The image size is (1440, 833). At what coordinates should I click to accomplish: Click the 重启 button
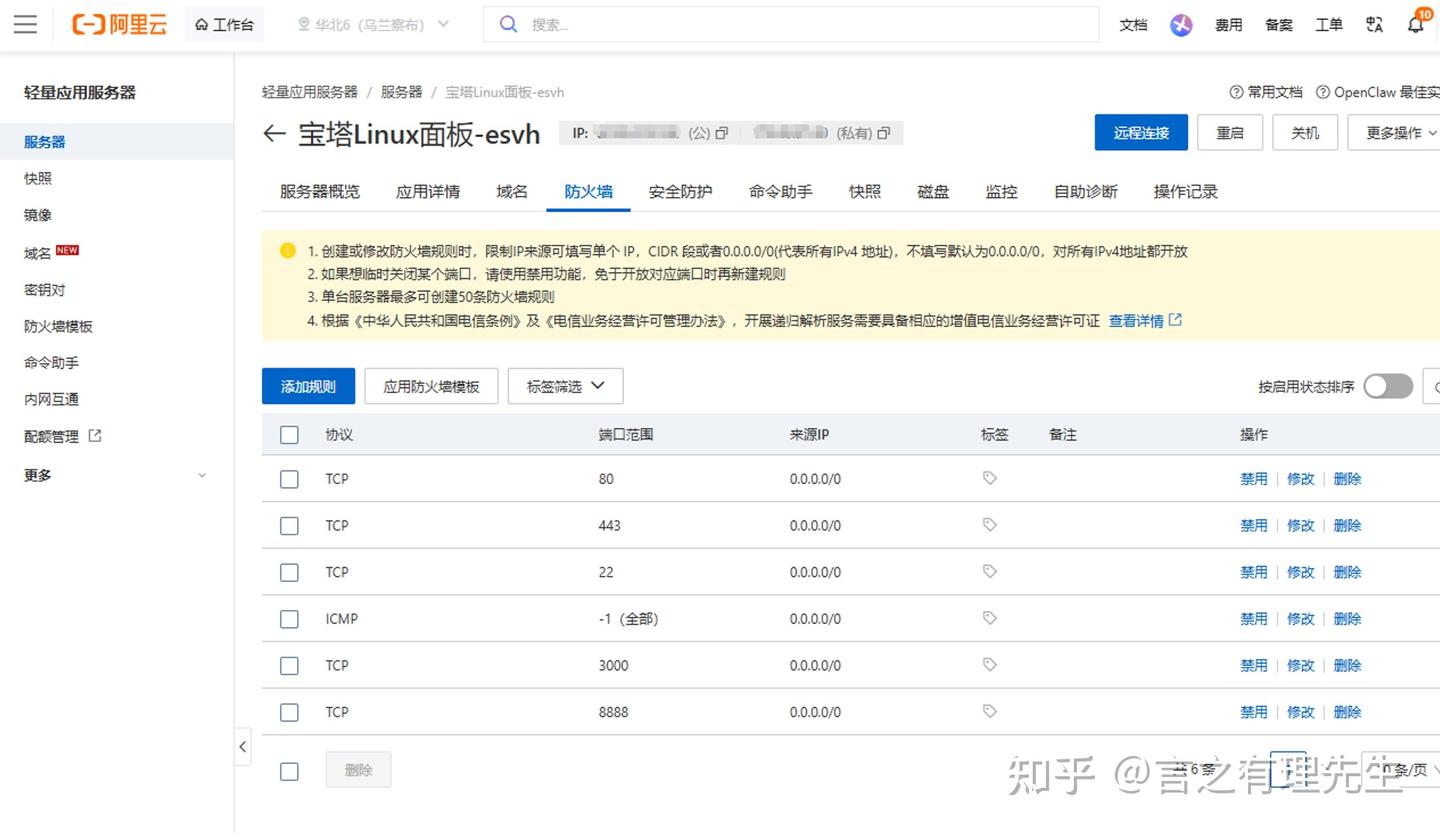1230,133
